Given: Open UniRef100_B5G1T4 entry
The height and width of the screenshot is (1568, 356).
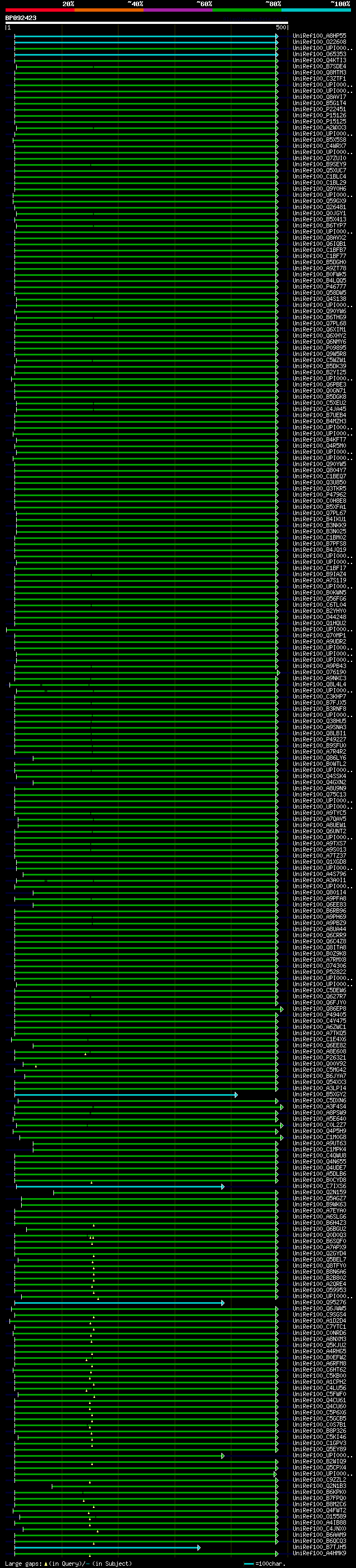Looking at the screenshot, I should tap(319, 103).
